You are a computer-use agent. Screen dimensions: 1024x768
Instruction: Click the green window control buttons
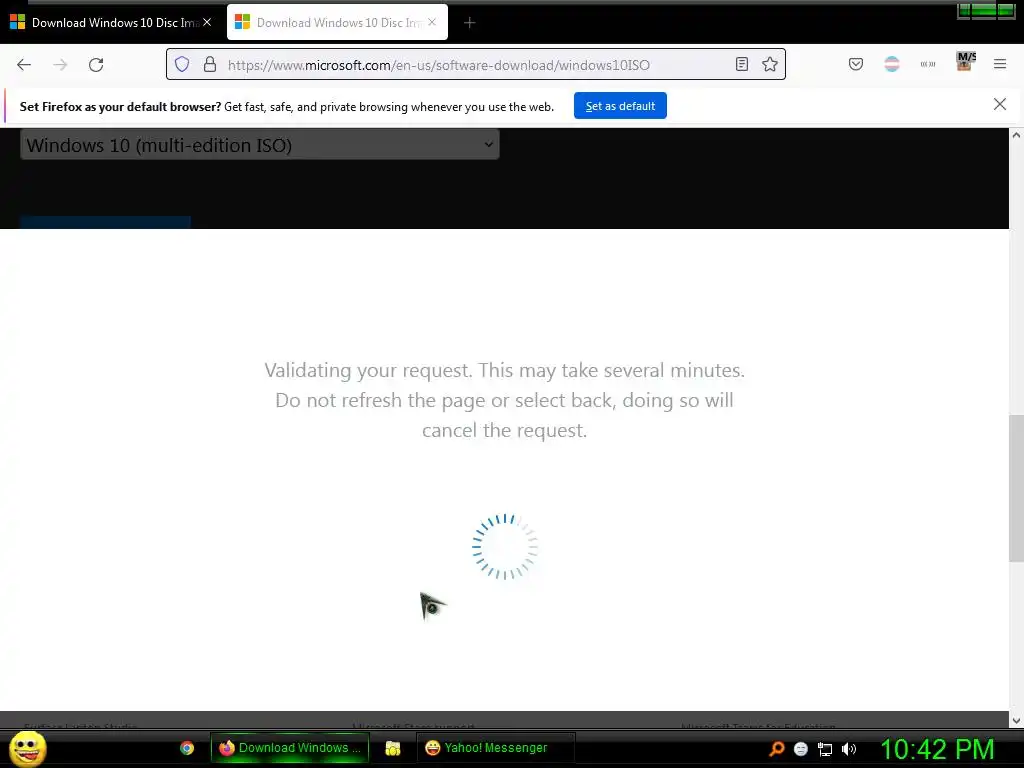tap(986, 11)
